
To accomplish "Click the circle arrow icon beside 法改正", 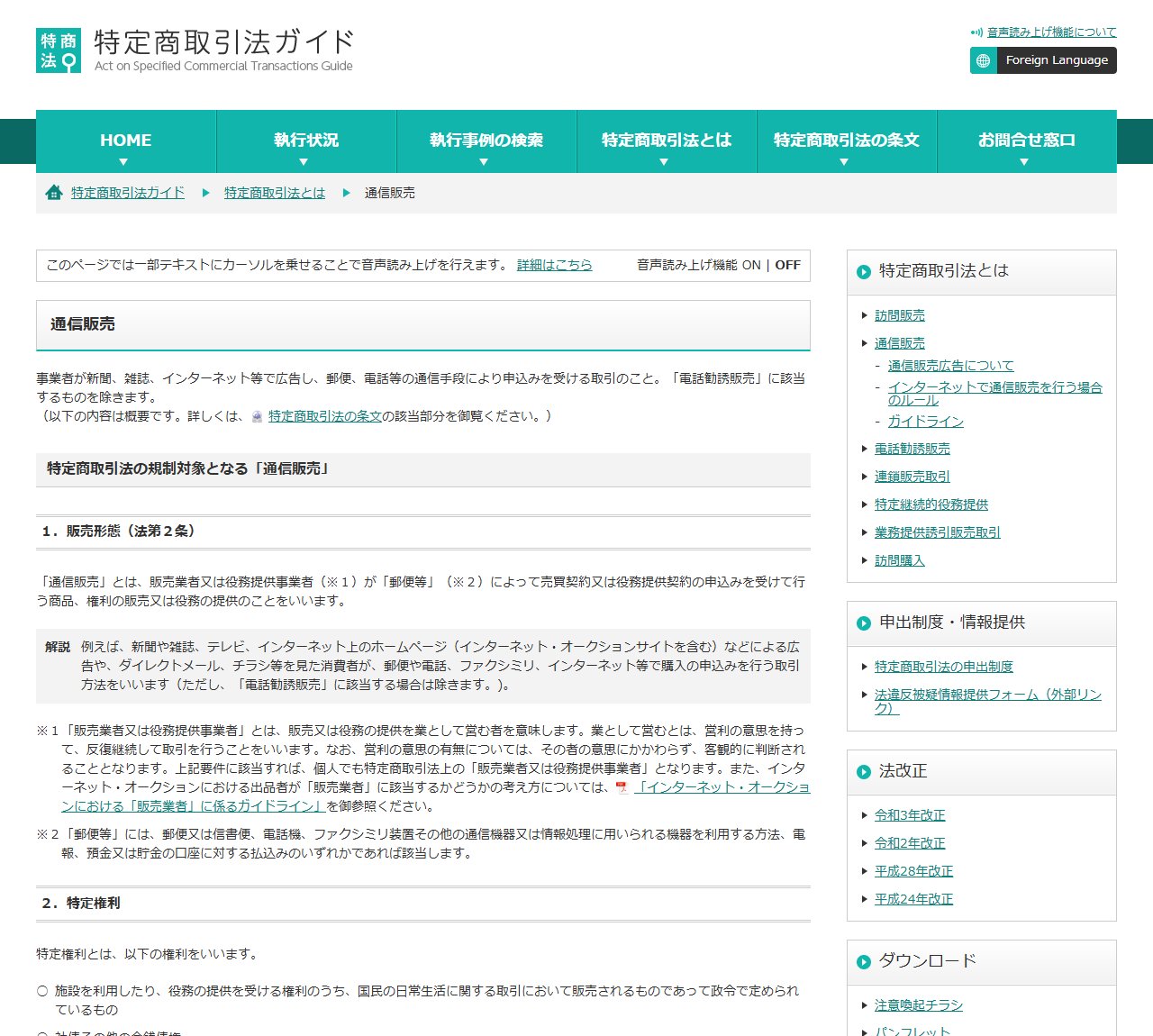I will click(x=864, y=772).
